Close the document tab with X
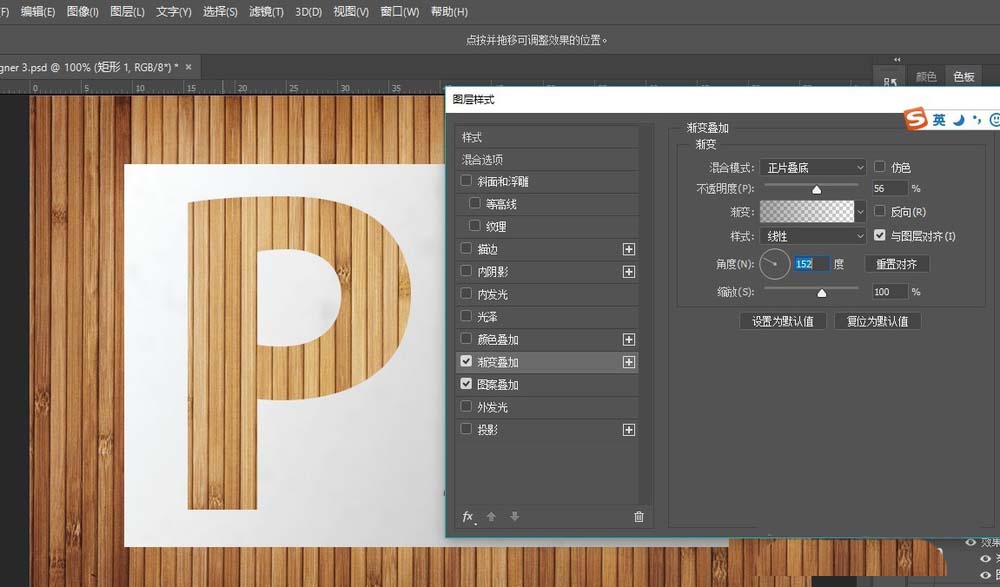This screenshot has height=587, width=1000. pyautogui.click(x=188, y=66)
